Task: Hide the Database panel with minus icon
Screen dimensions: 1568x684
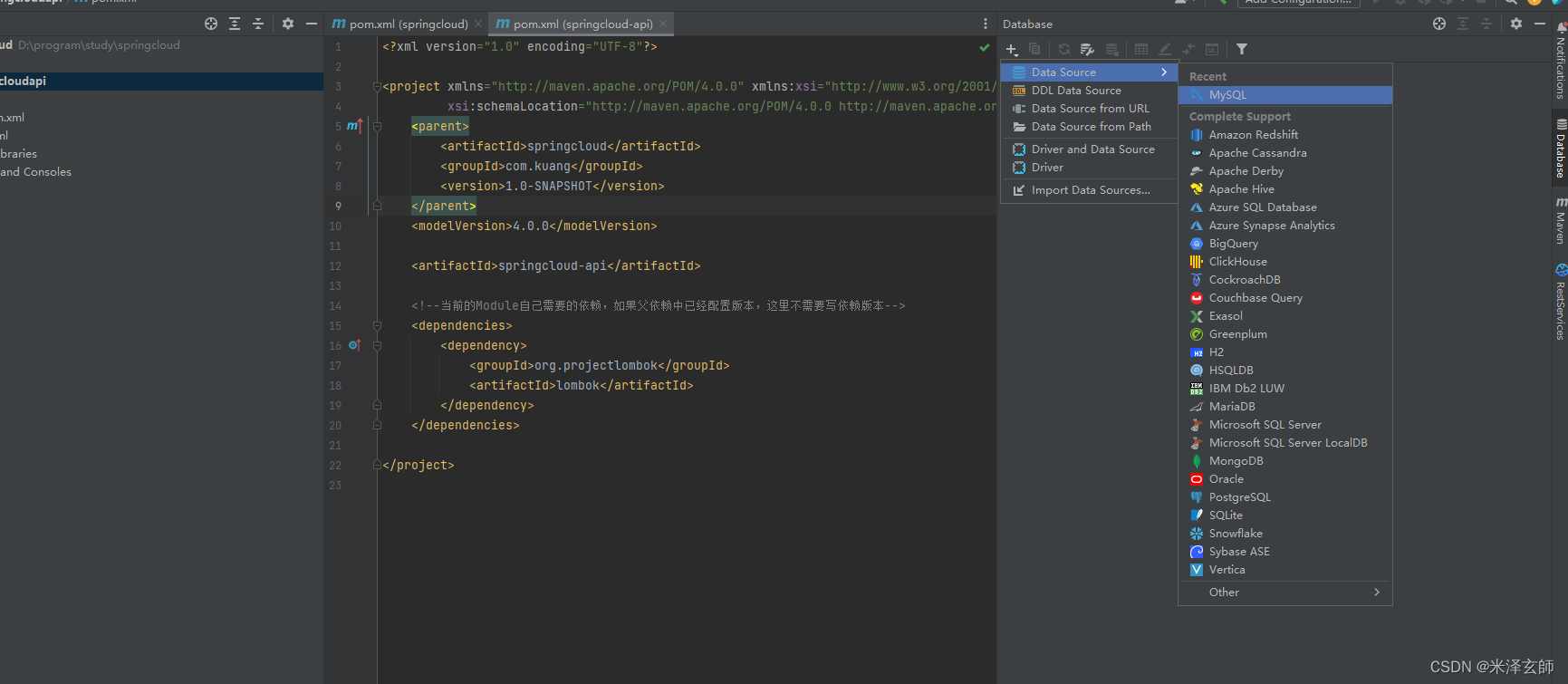Action: click(x=1540, y=24)
